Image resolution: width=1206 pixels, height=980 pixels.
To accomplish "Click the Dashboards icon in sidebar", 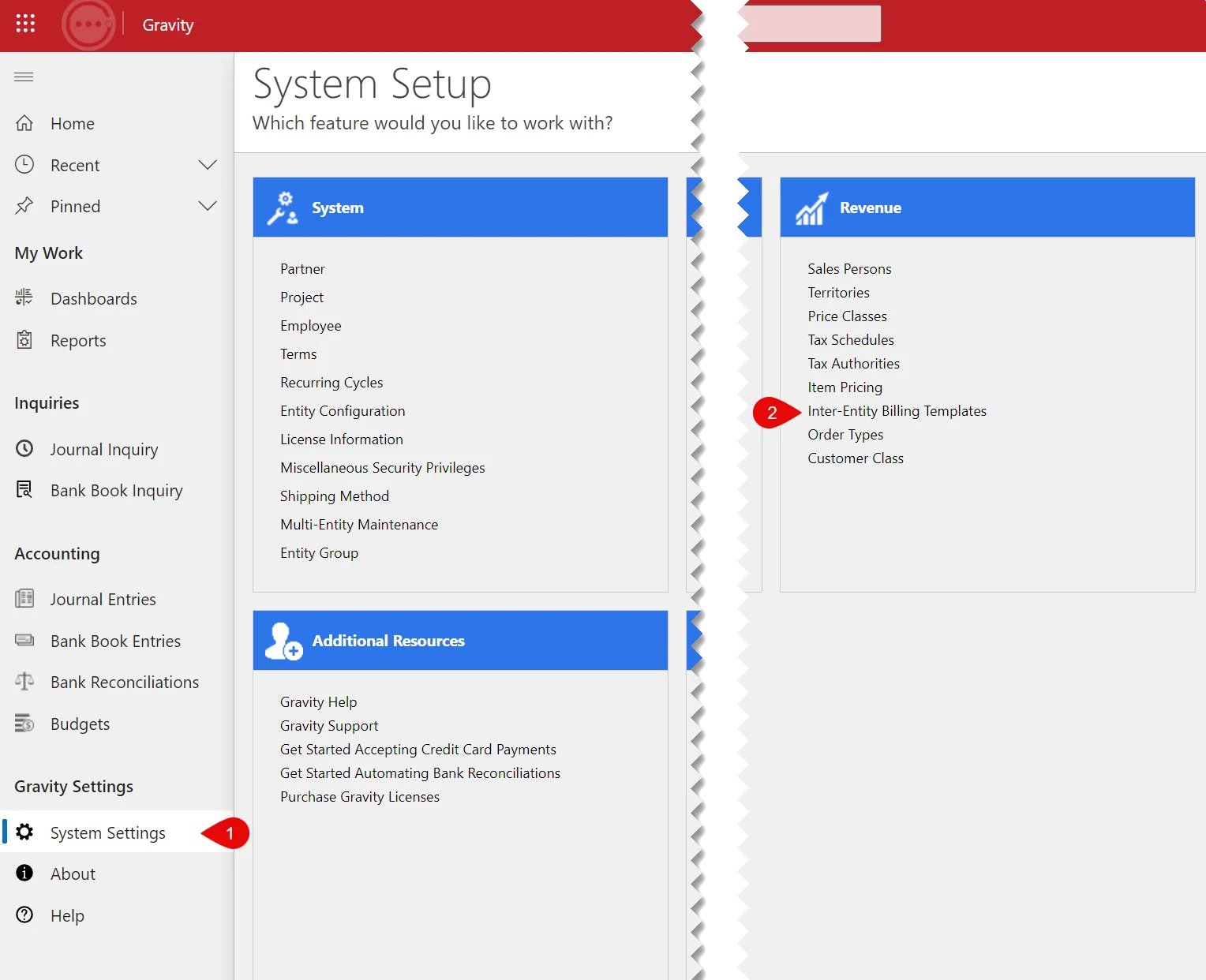I will click(24, 297).
